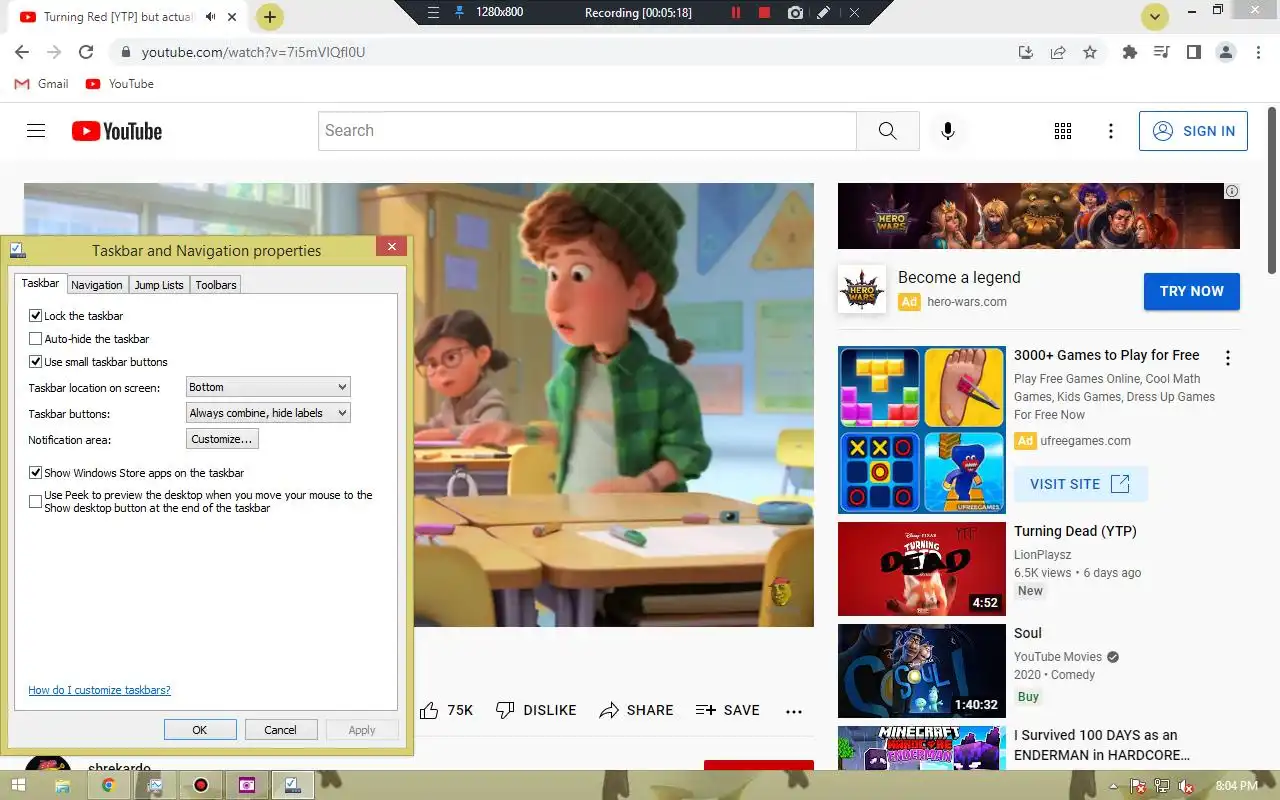The width and height of the screenshot is (1280, 800).
Task: Toggle Show Windows Store apps on the taskbar
Action: coord(36,473)
